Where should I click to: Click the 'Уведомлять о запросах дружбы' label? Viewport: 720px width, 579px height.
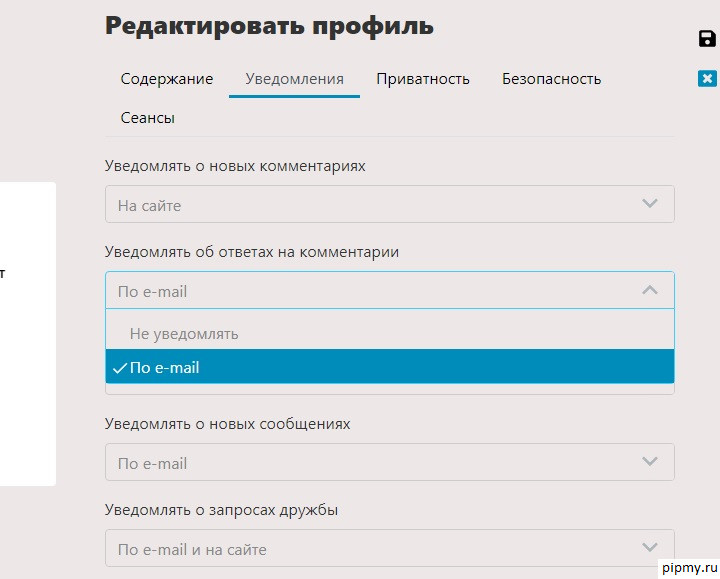pyautogui.click(x=221, y=510)
